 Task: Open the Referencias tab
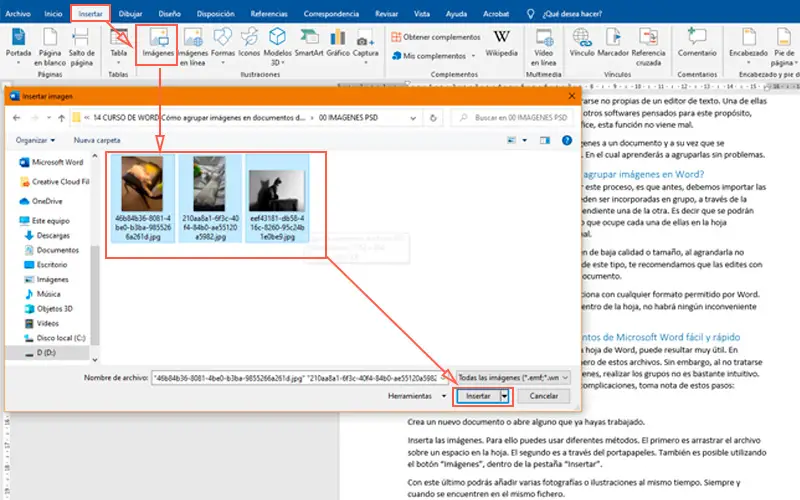point(269,14)
